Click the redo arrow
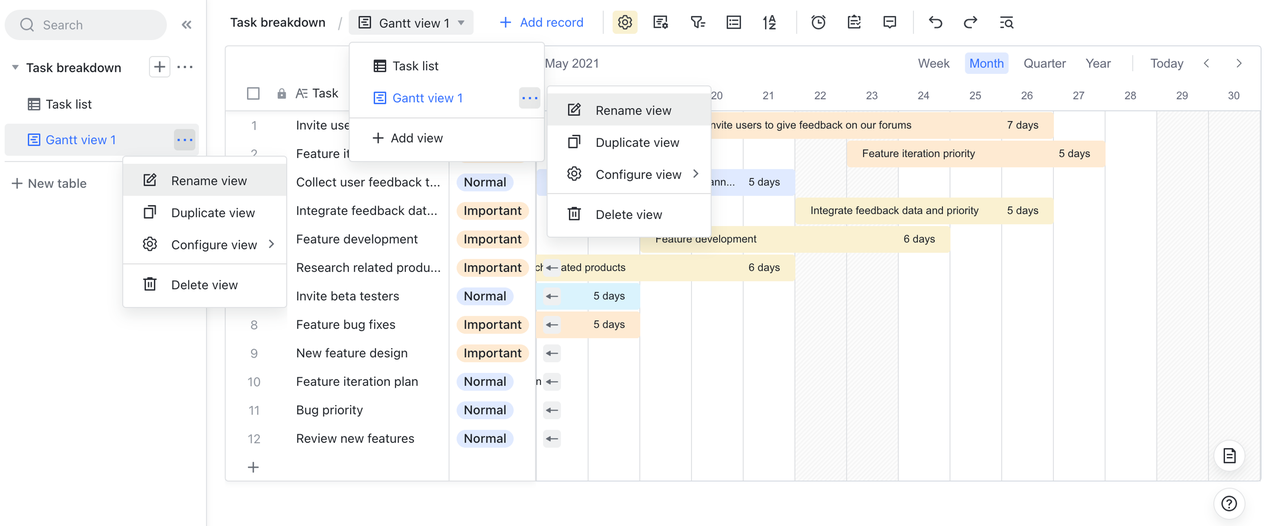The image size is (1280, 526). coord(970,22)
